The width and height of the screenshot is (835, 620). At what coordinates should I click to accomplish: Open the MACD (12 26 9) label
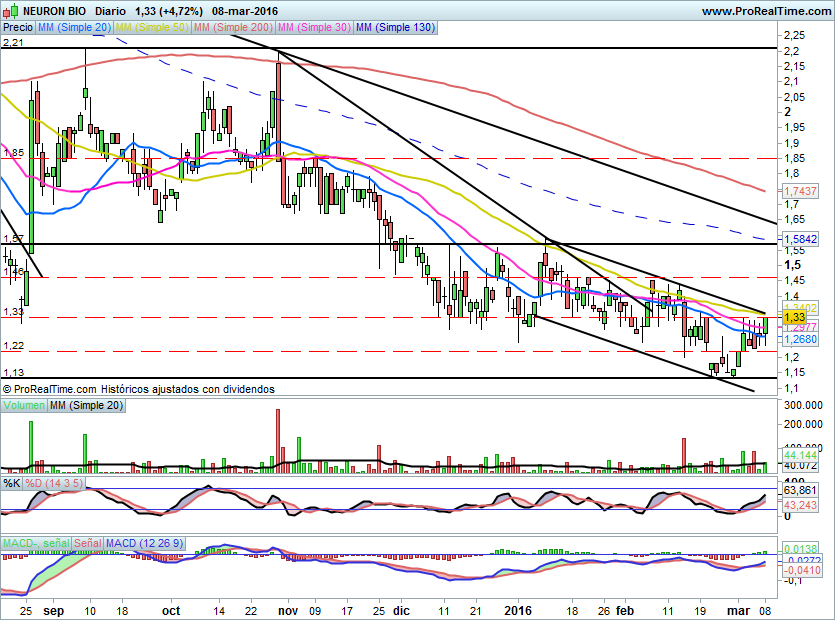point(146,543)
